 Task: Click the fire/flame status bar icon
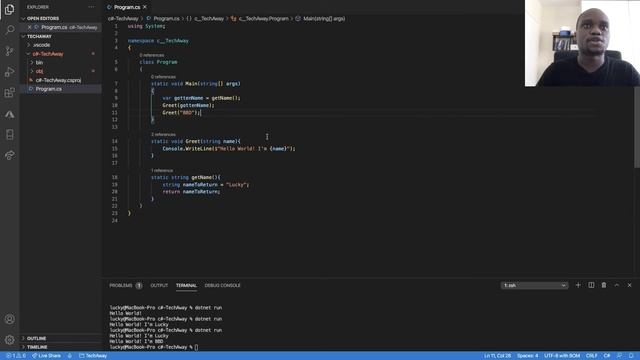coord(70,356)
